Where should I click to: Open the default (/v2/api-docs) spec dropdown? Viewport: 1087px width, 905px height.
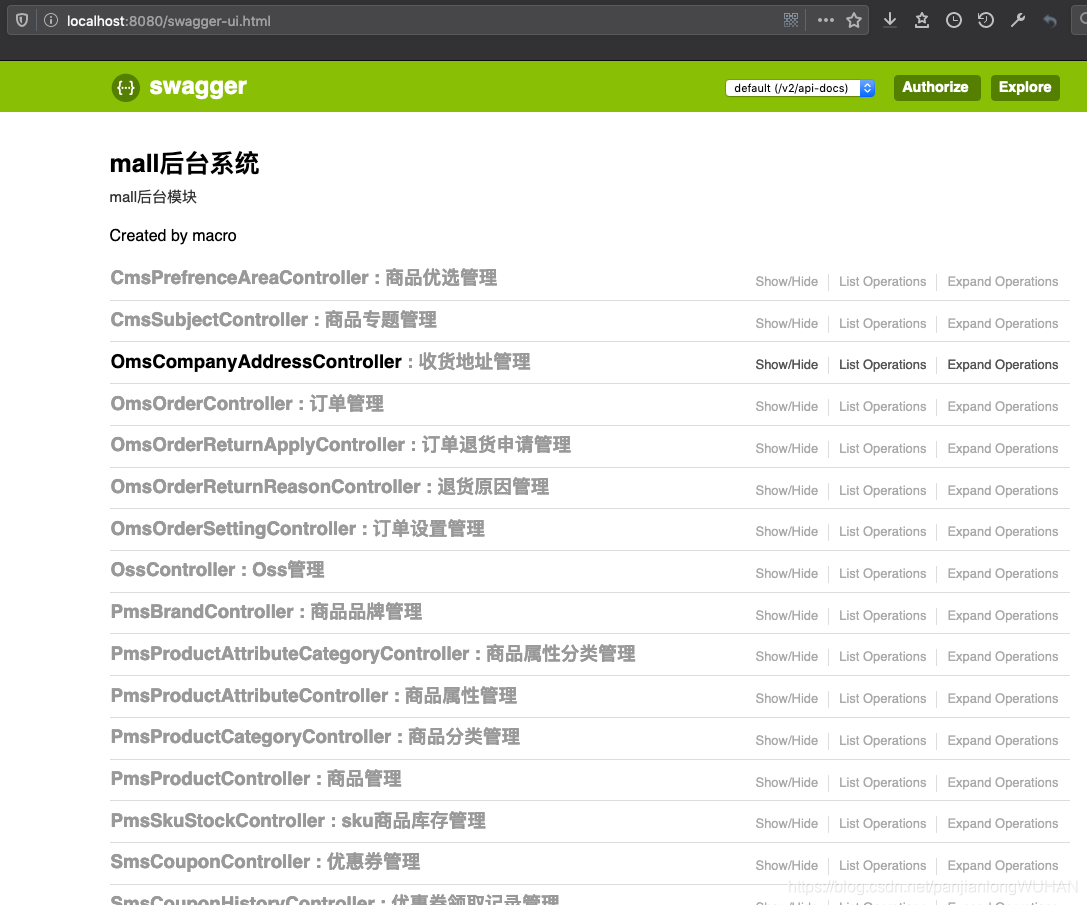800,88
